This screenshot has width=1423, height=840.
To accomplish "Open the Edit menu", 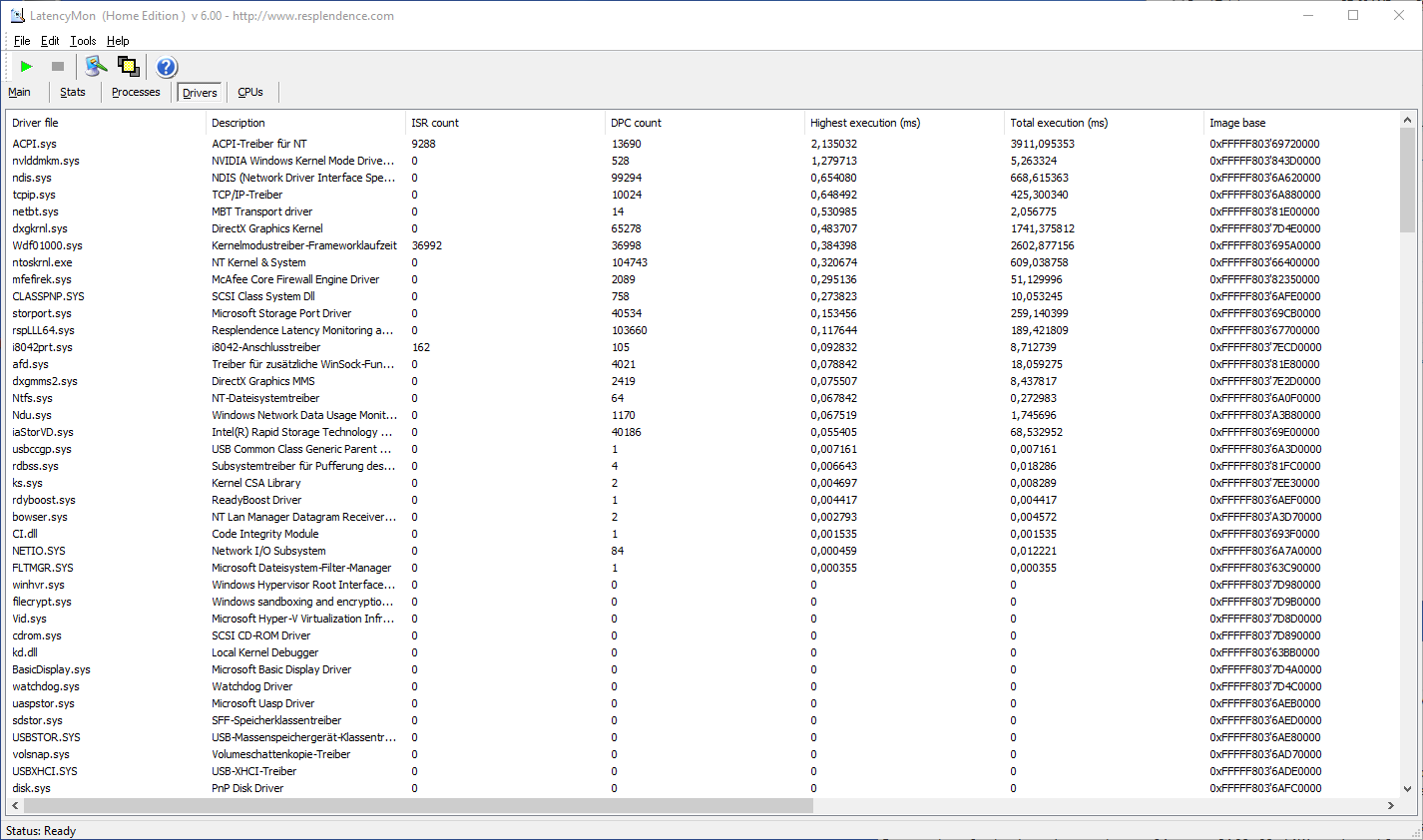I will pyautogui.click(x=50, y=41).
